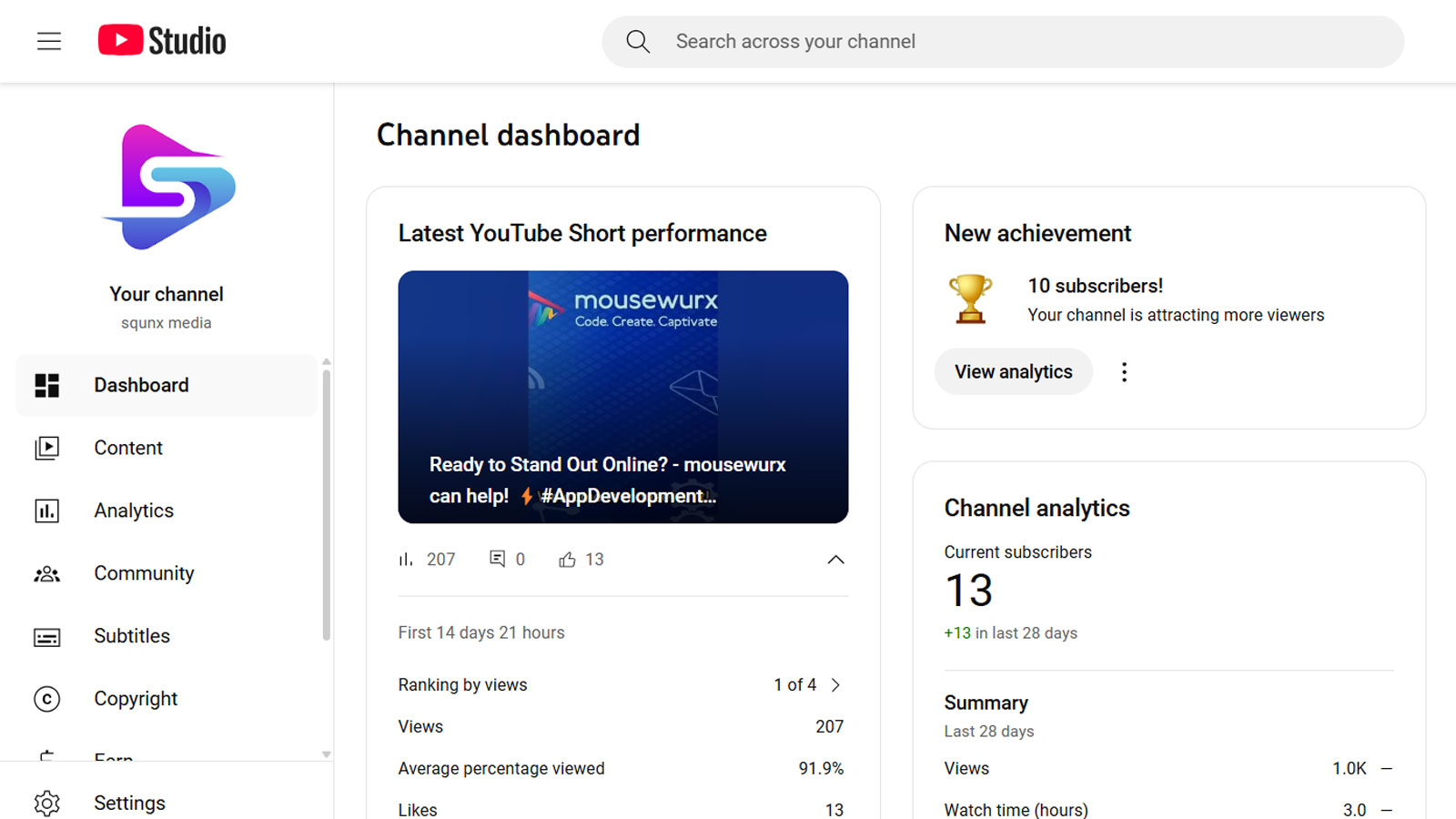This screenshot has height=819, width=1456.
Task: Open the achievement three-dot options menu
Action: click(1125, 371)
